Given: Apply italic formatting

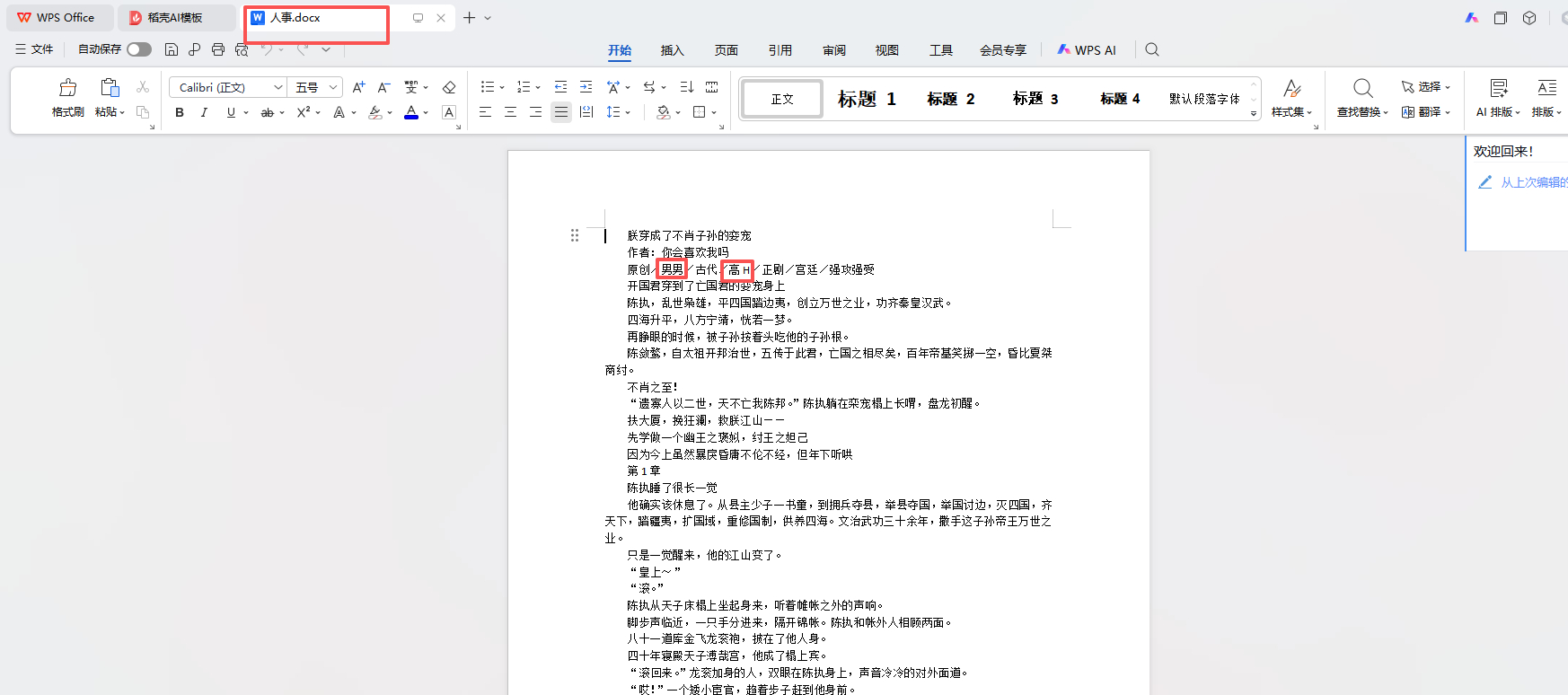Looking at the screenshot, I should click(204, 112).
